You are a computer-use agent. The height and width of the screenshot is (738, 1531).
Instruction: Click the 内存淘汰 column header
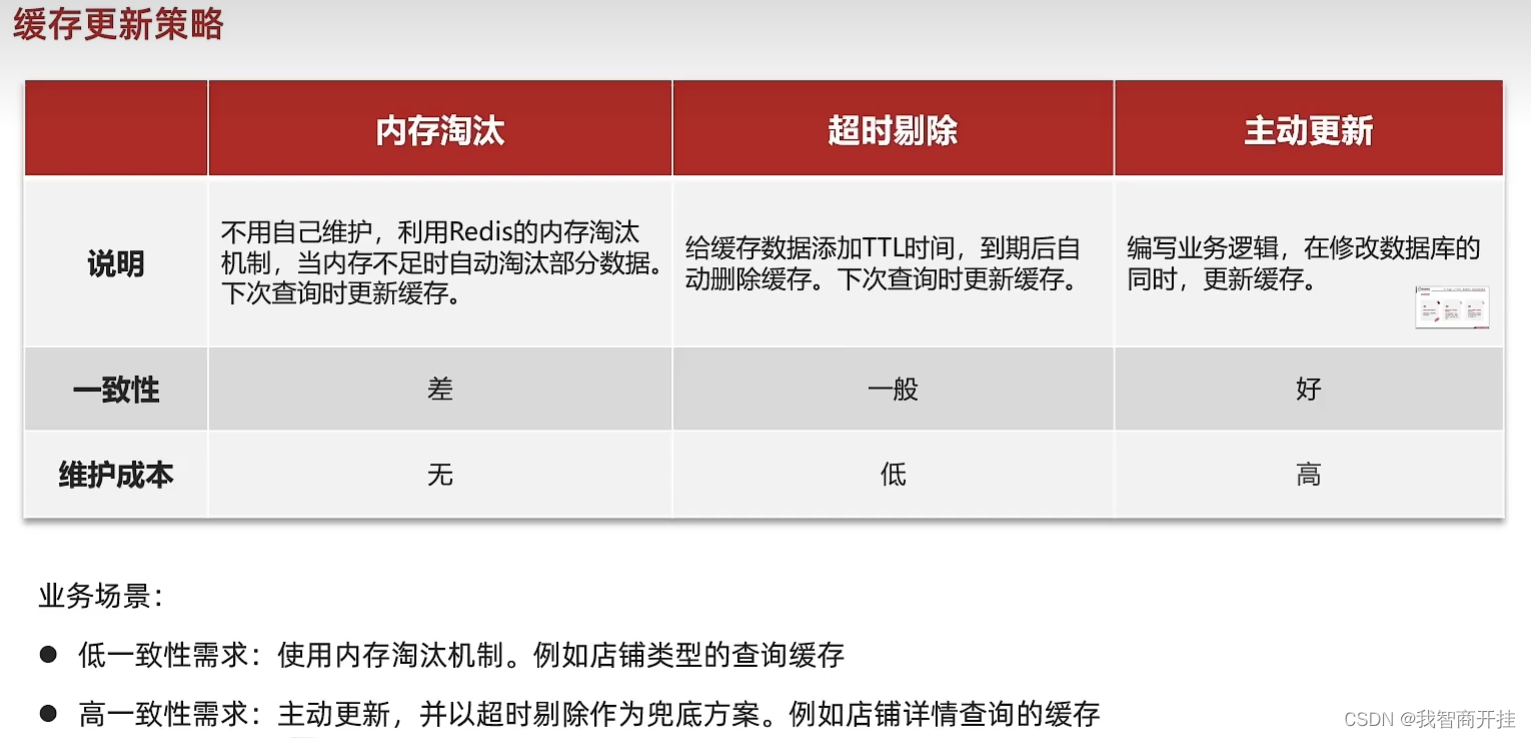coord(440,130)
